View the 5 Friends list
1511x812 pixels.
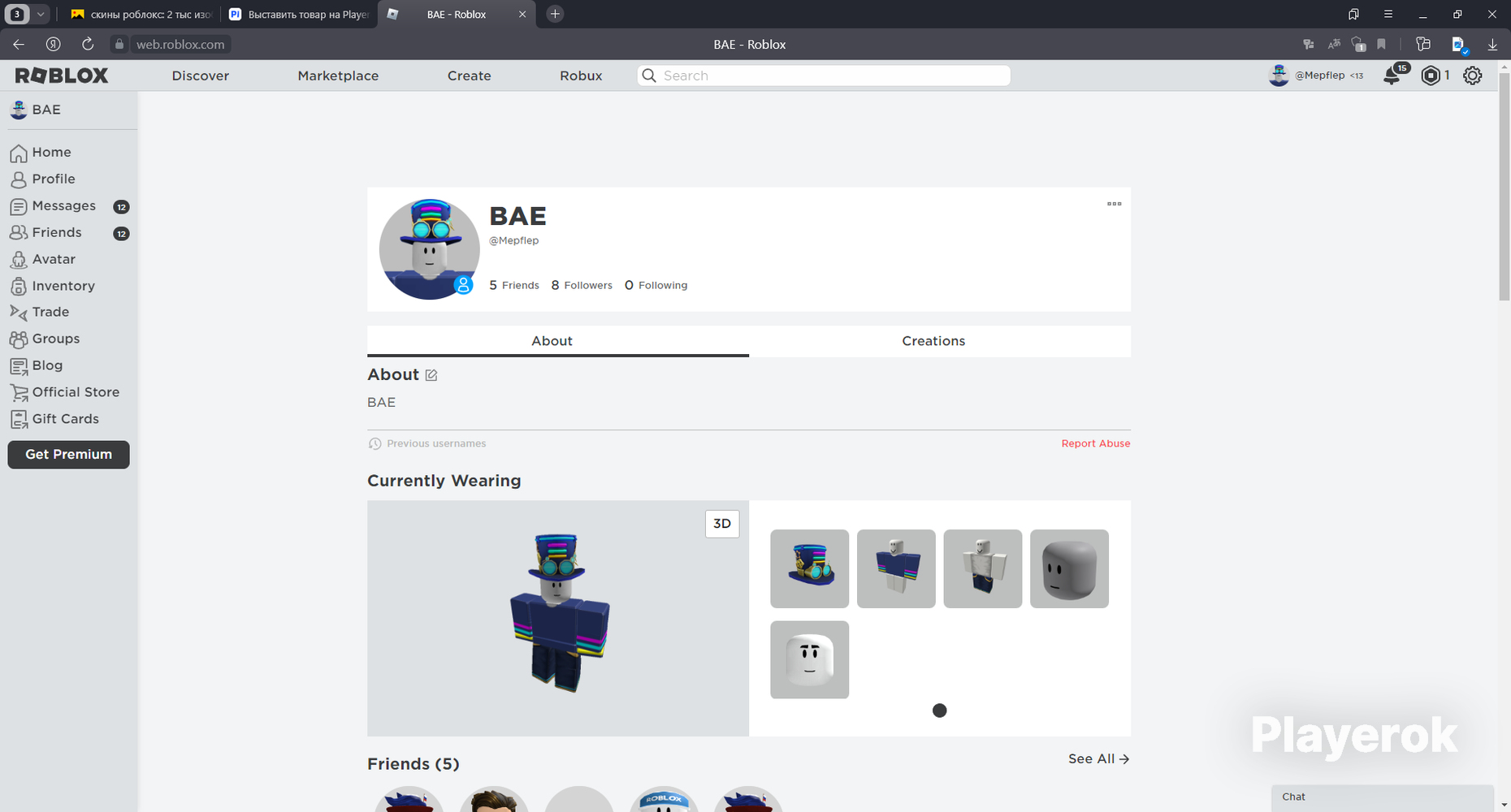pos(514,285)
